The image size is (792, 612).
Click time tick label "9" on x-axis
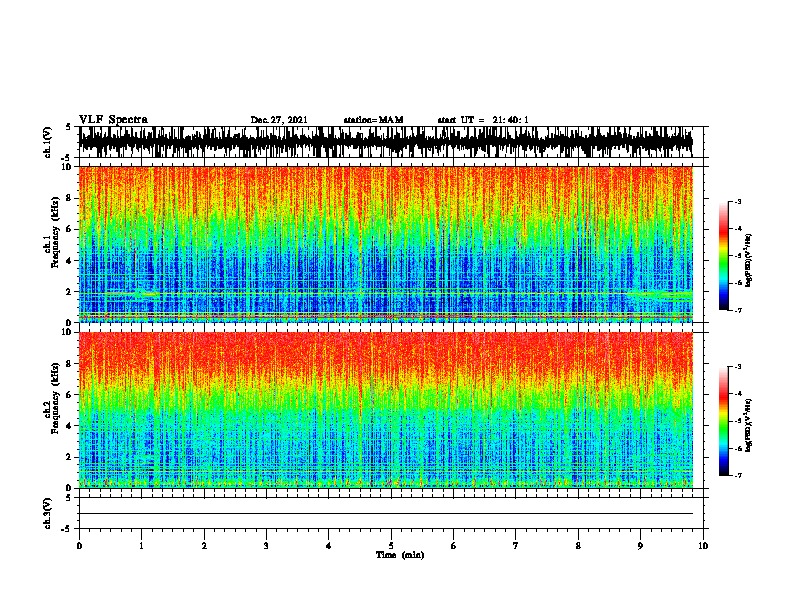[640, 546]
